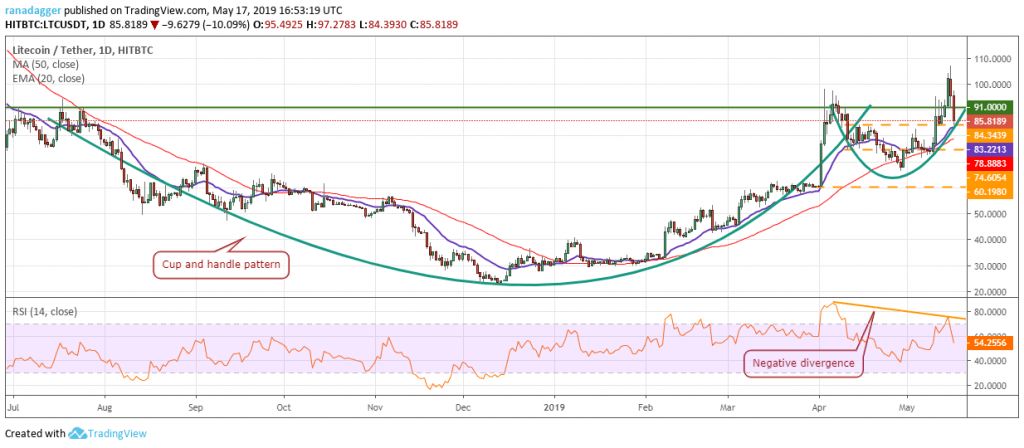Click the red 85.8189 current price tag
The height and width of the screenshot is (448, 1024).
click(988, 121)
